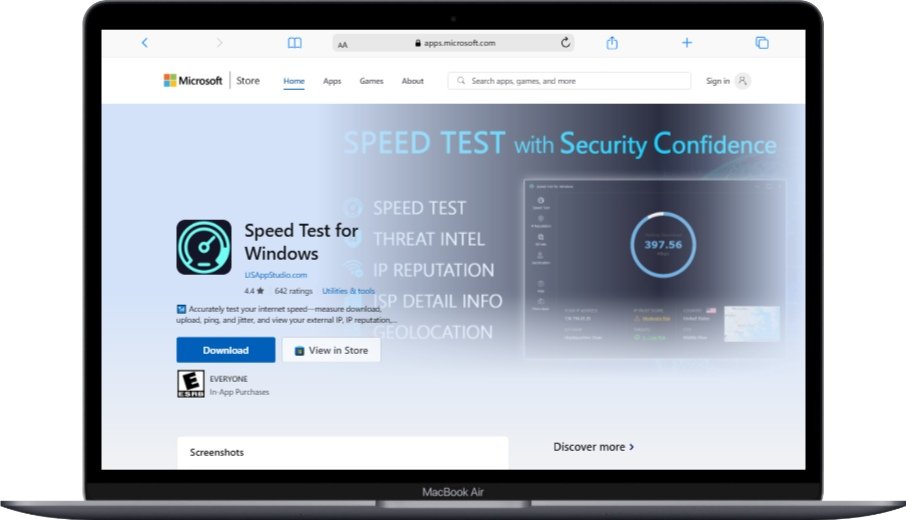This screenshot has height=520, width=906.
Task: Click the Microsoft logo
Action: tap(193, 81)
